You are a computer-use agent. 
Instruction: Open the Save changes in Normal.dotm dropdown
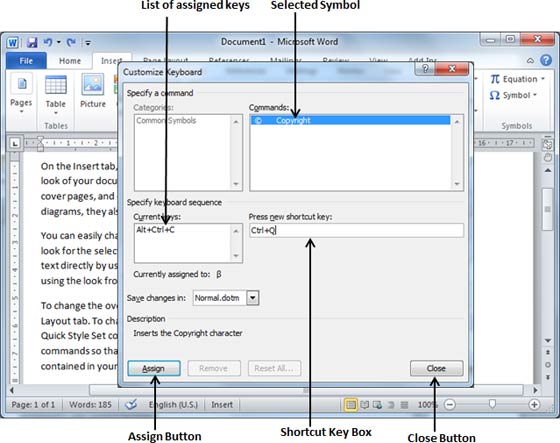tap(252, 298)
